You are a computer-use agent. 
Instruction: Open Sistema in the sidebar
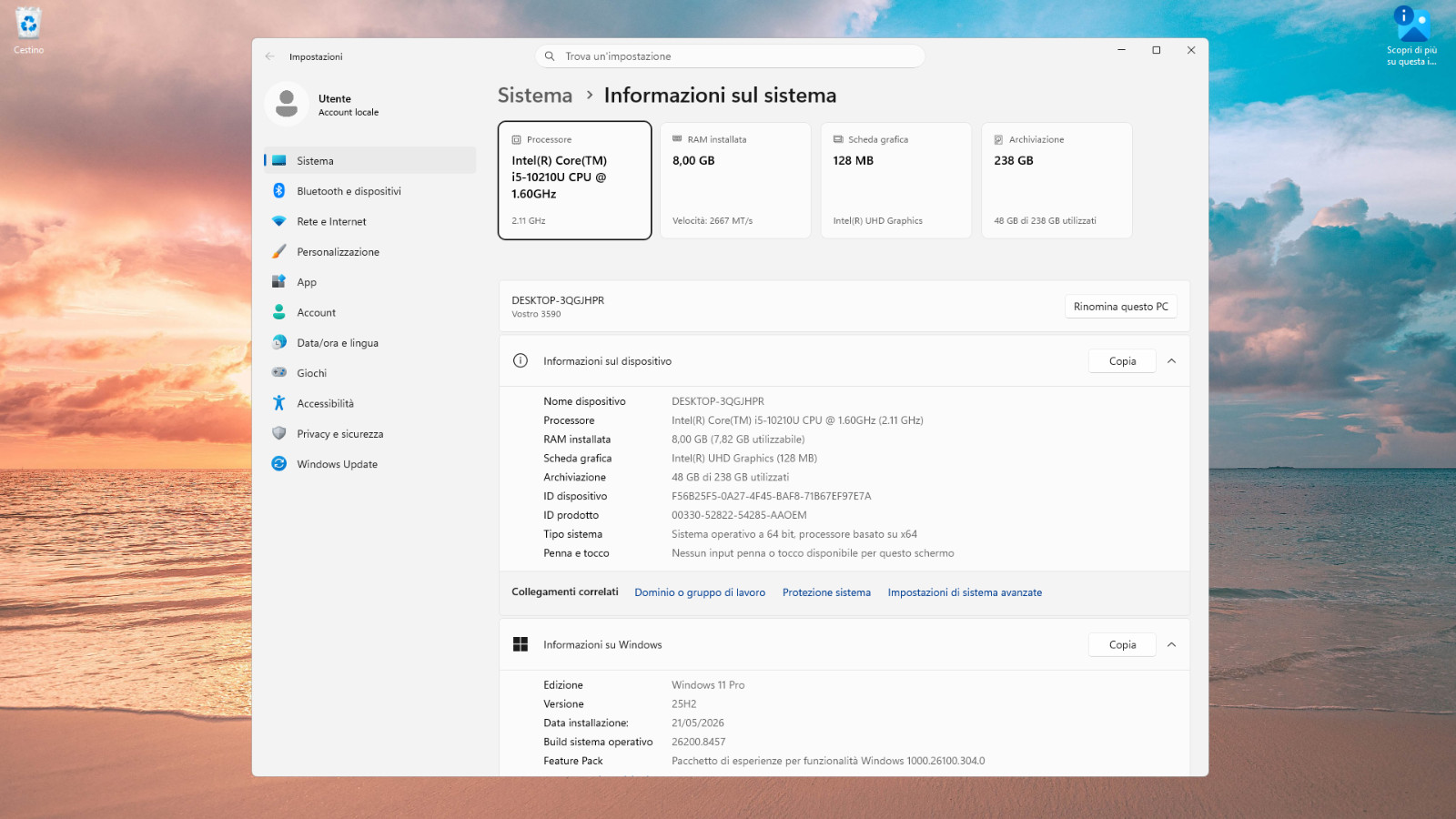[x=370, y=161]
